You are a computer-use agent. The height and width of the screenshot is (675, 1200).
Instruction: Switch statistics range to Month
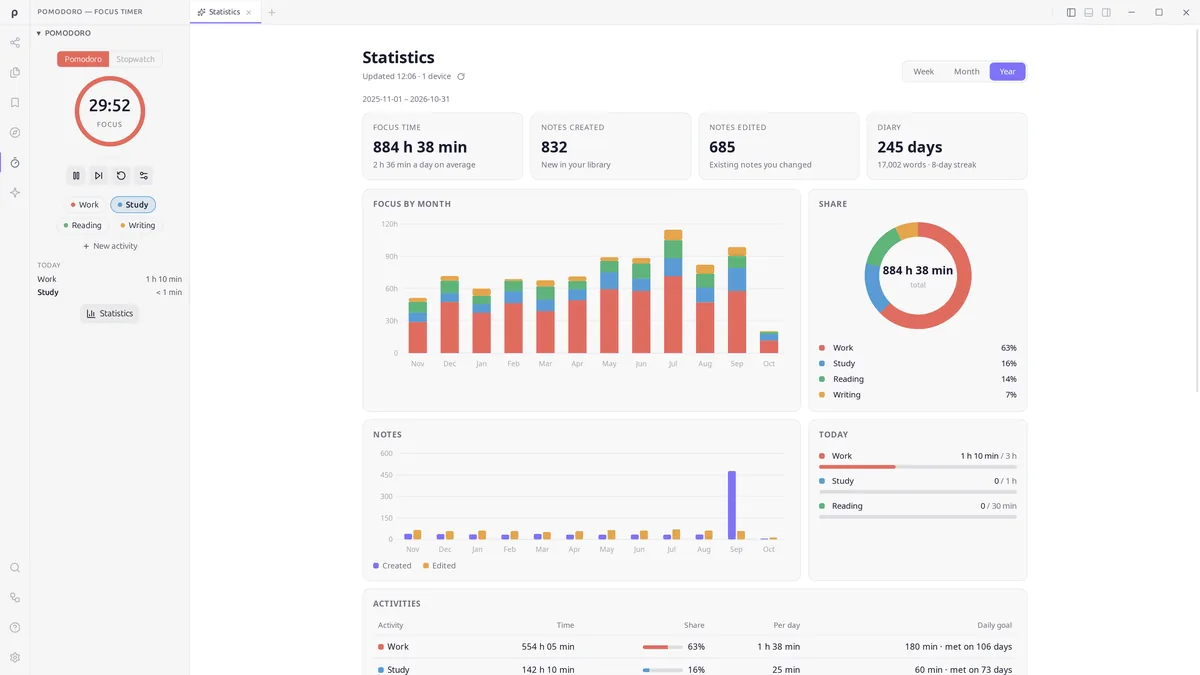tap(967, 72)
